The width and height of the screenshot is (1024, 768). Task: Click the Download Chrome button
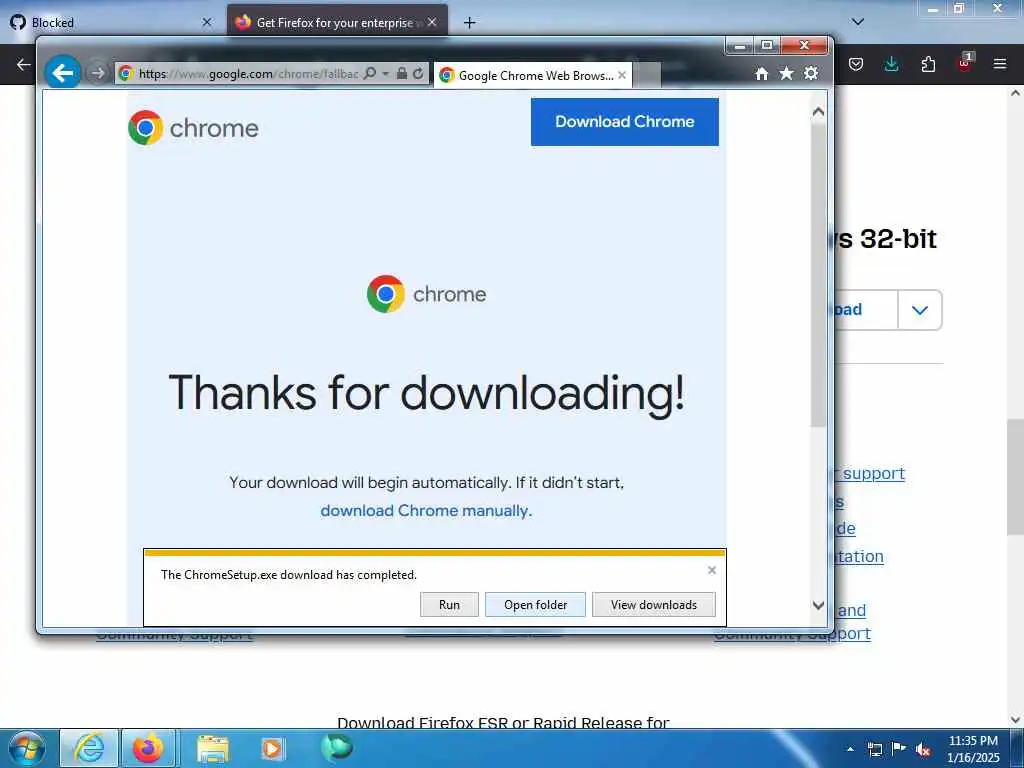[624, 121]
